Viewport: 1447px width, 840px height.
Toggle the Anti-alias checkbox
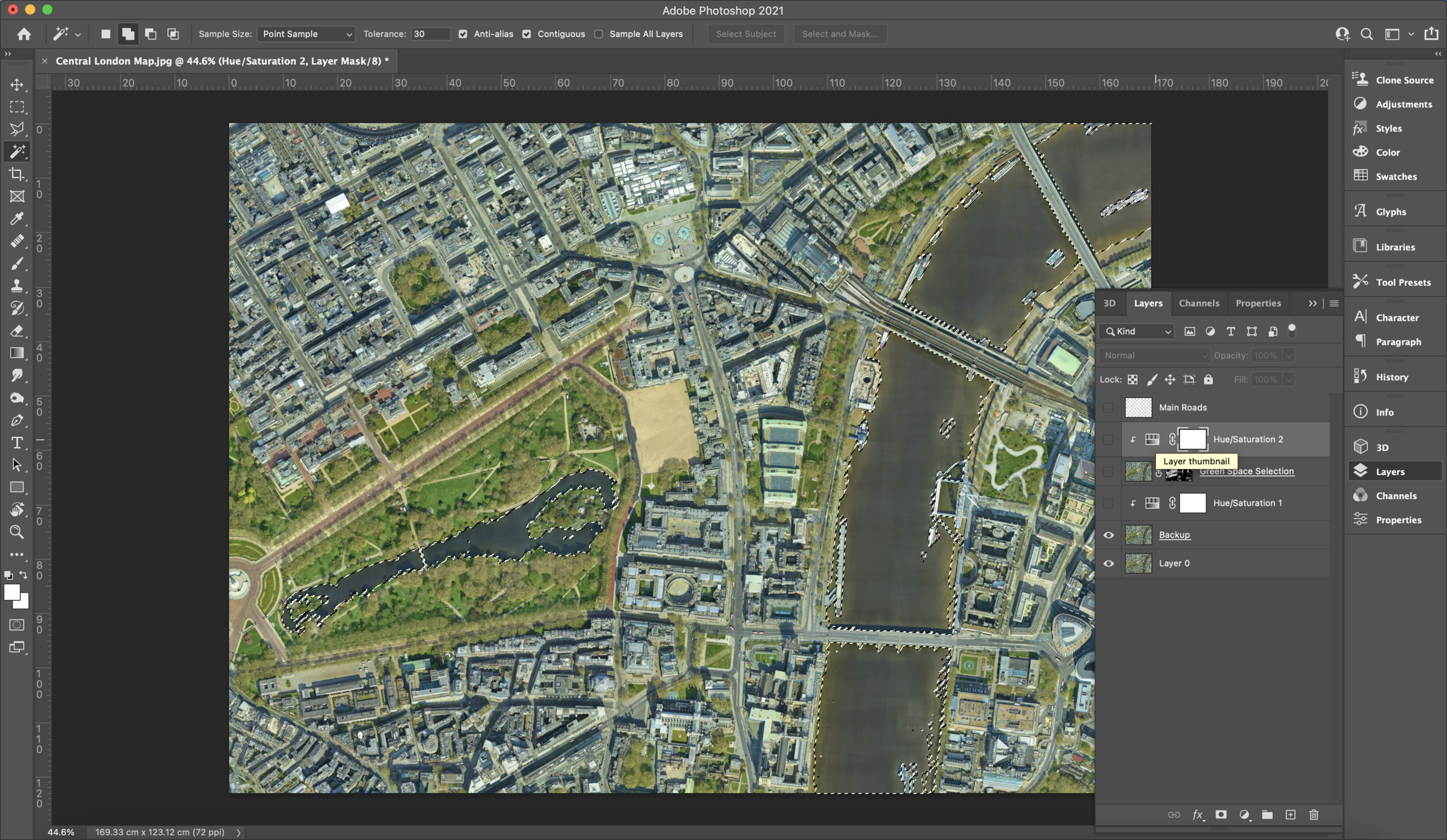[x=462, y=34]
